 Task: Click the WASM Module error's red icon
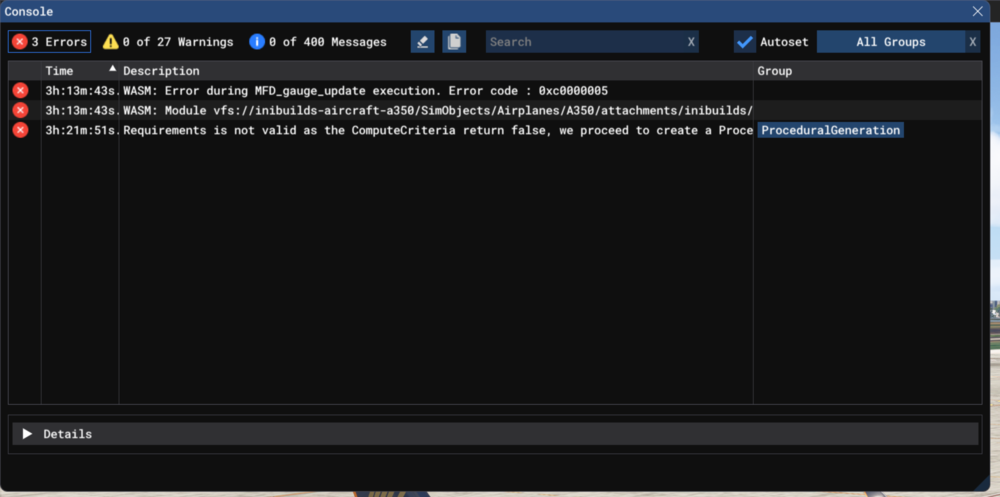click(x=20, y=110)
